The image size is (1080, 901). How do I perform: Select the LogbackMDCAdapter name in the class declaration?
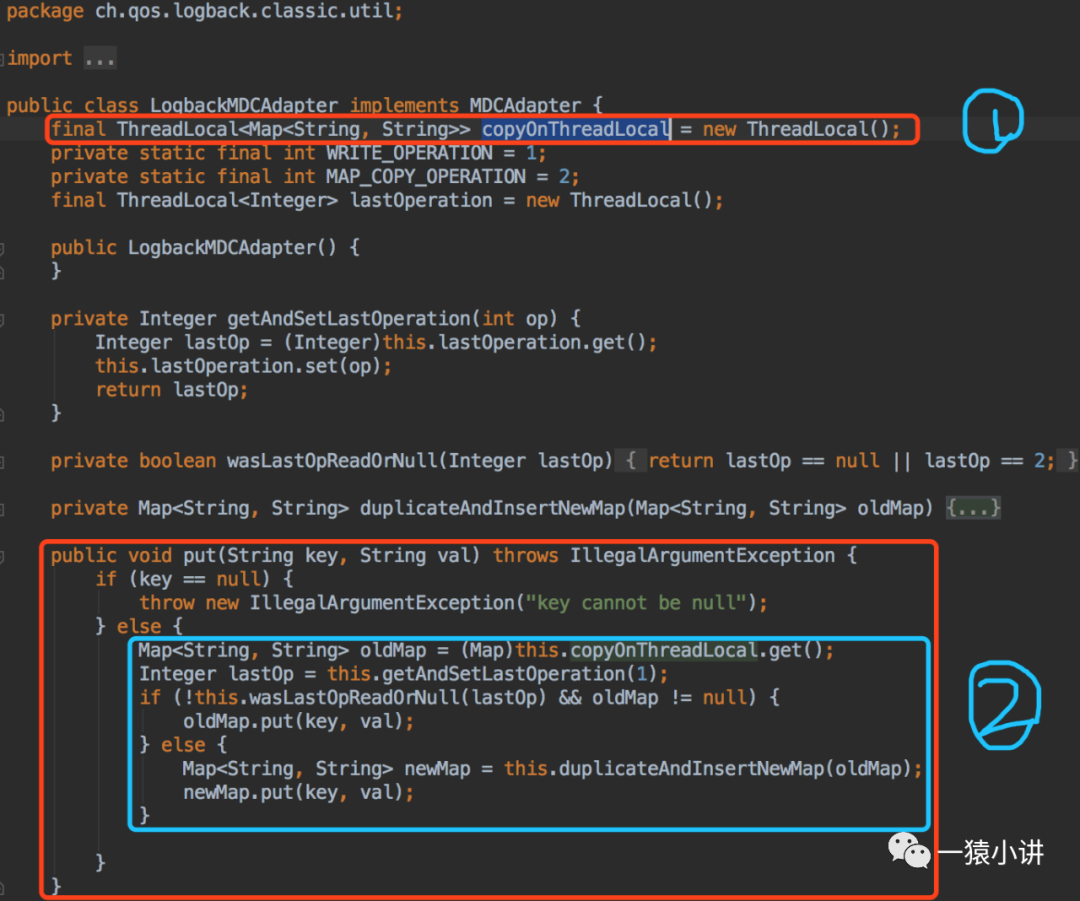pyautogui.click(x=244, y=105)
